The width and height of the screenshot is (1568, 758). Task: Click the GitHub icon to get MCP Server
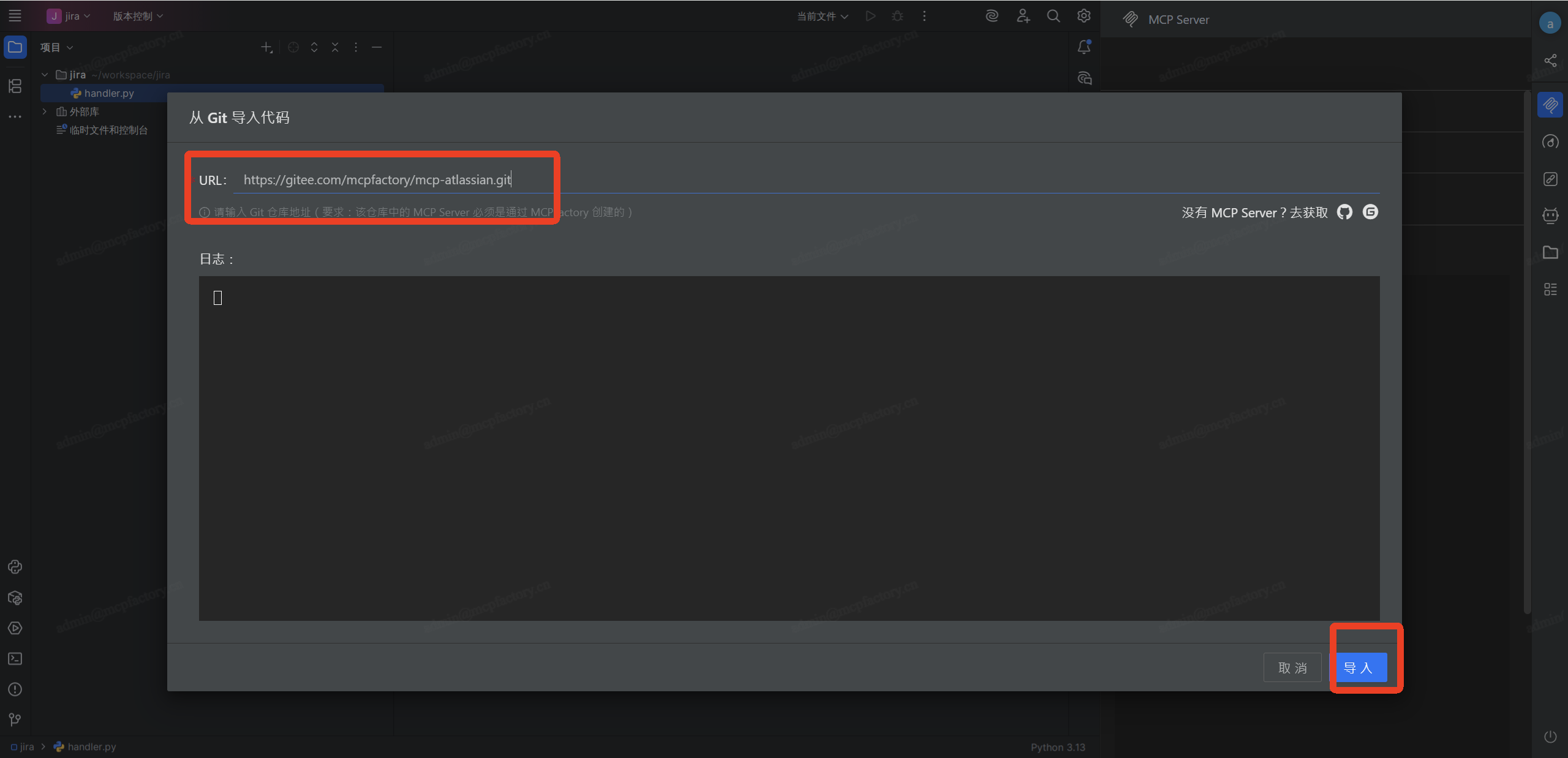click(1344, 212)
